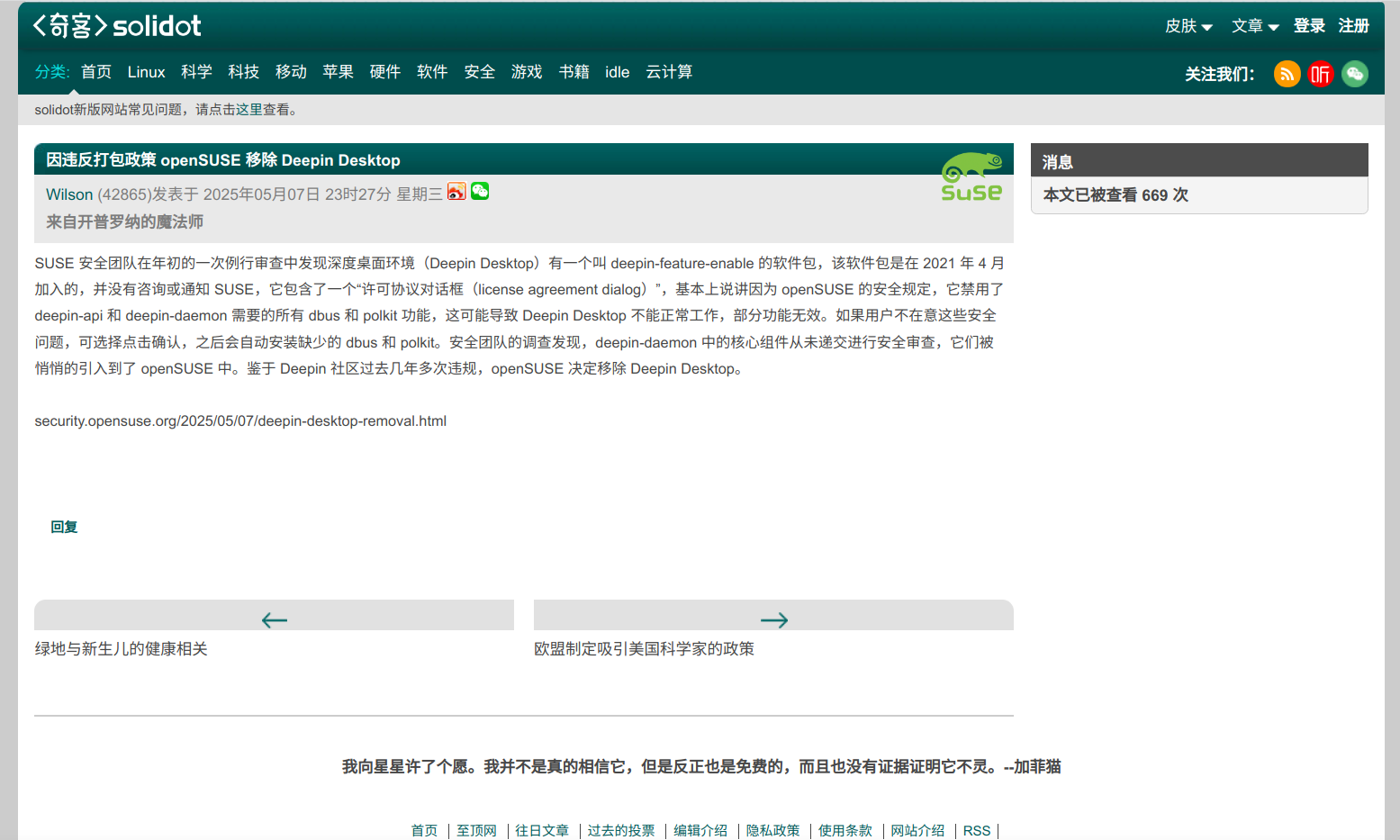Screen dimensions: 1400x840
Task: Select the 科学 category
Action: pyautogui.click(x=196, y=72)
